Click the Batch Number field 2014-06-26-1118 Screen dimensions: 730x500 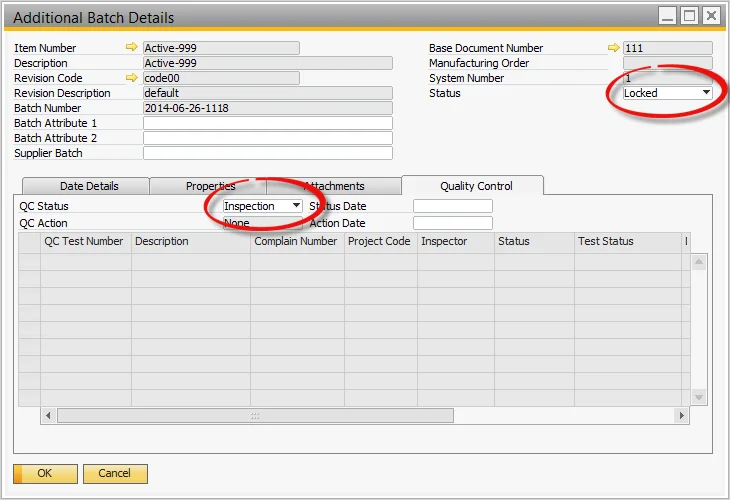[268, 108]
